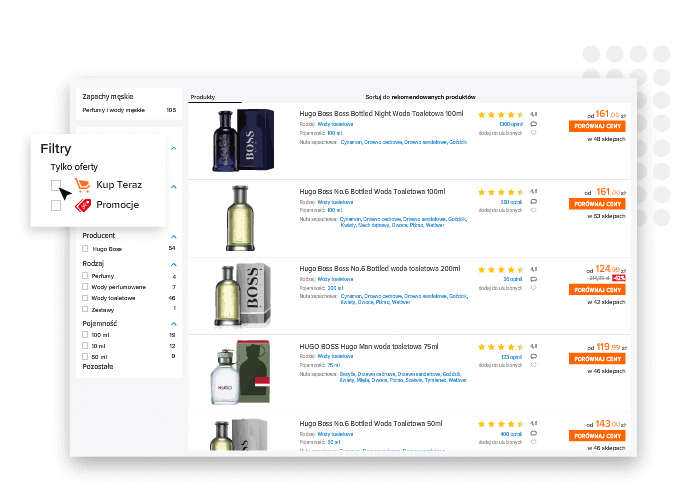Collapse the Rodzaj filter section

(x=174, y=264)
